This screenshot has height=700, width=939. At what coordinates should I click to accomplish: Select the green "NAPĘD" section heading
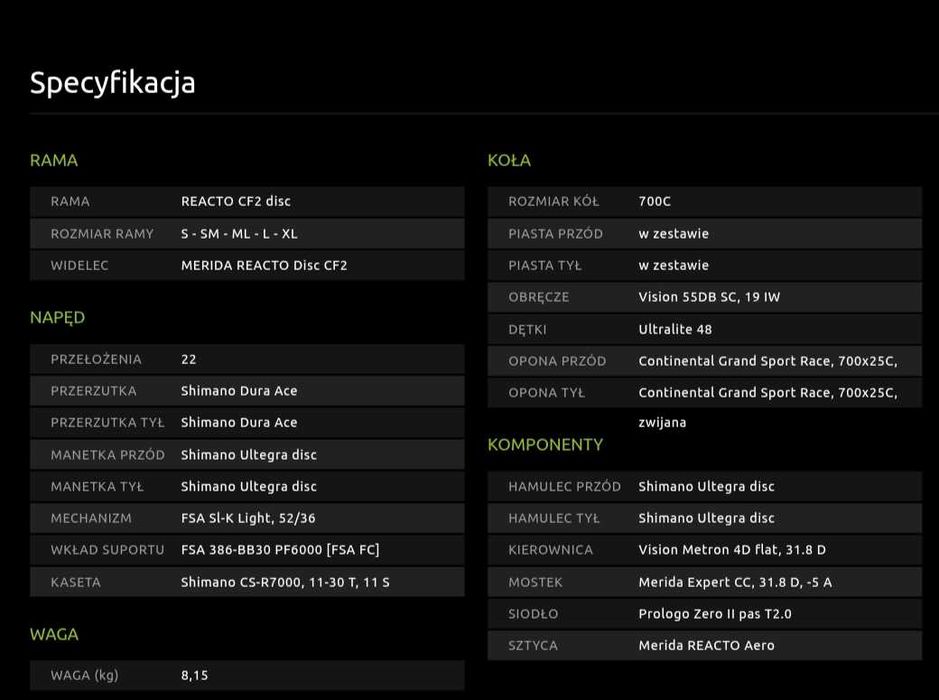tap(57, 317)
